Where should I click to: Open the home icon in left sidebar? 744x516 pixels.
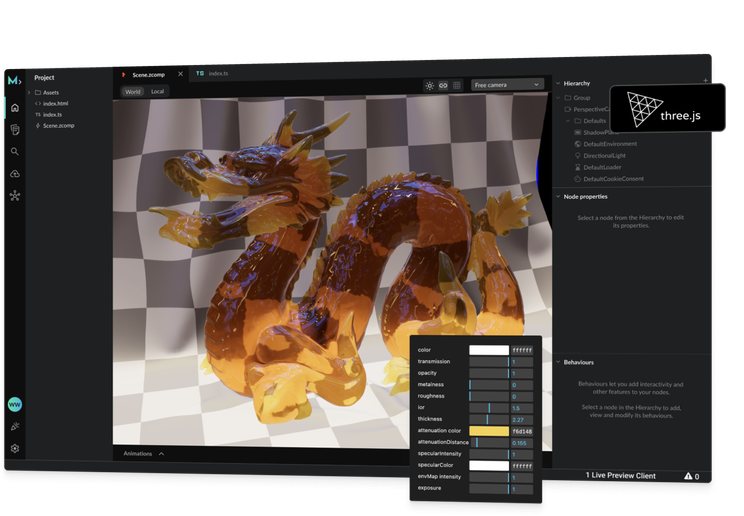pyautogui.click(x=15, y=108)
